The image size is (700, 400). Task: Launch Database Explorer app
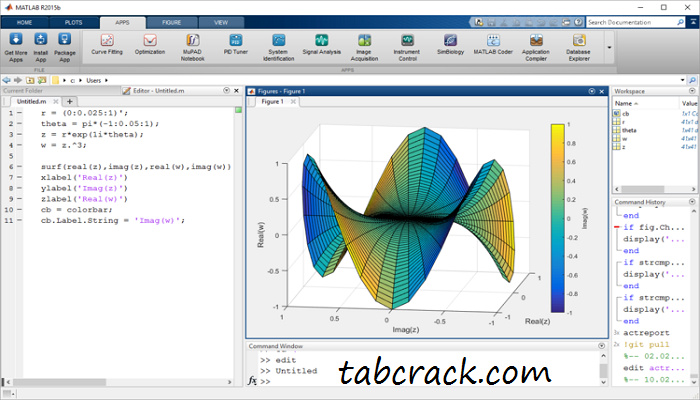click(x=579, y=47)
